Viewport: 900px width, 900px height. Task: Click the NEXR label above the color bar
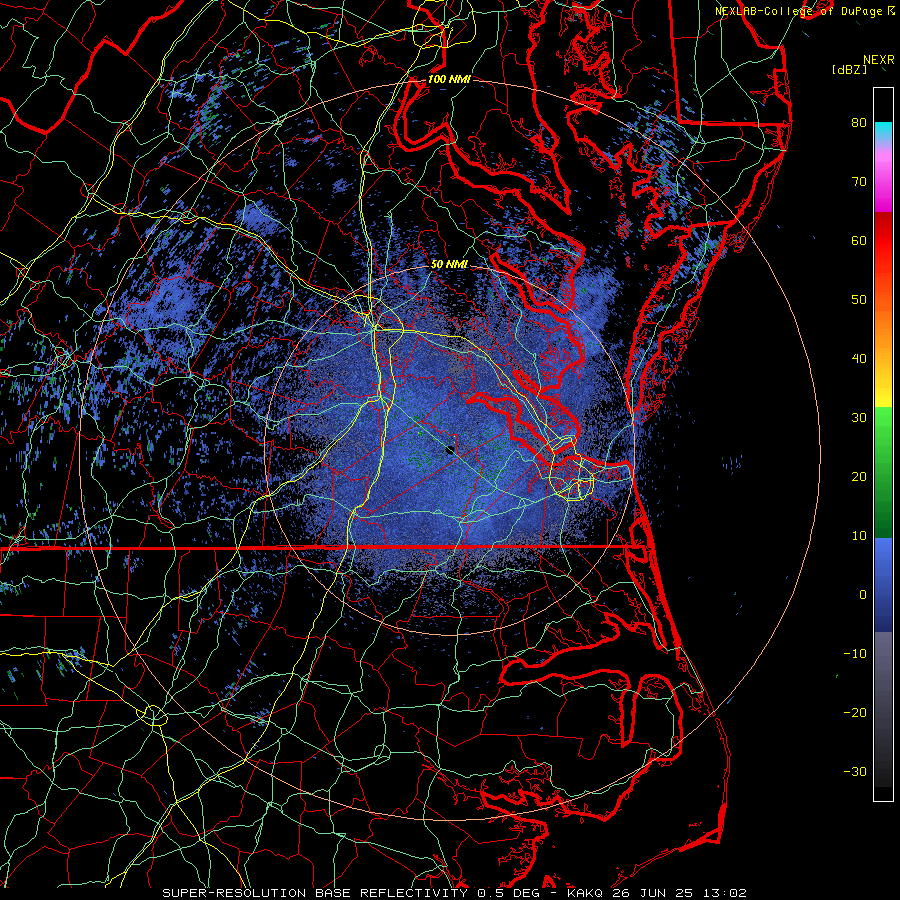(879, 60)
